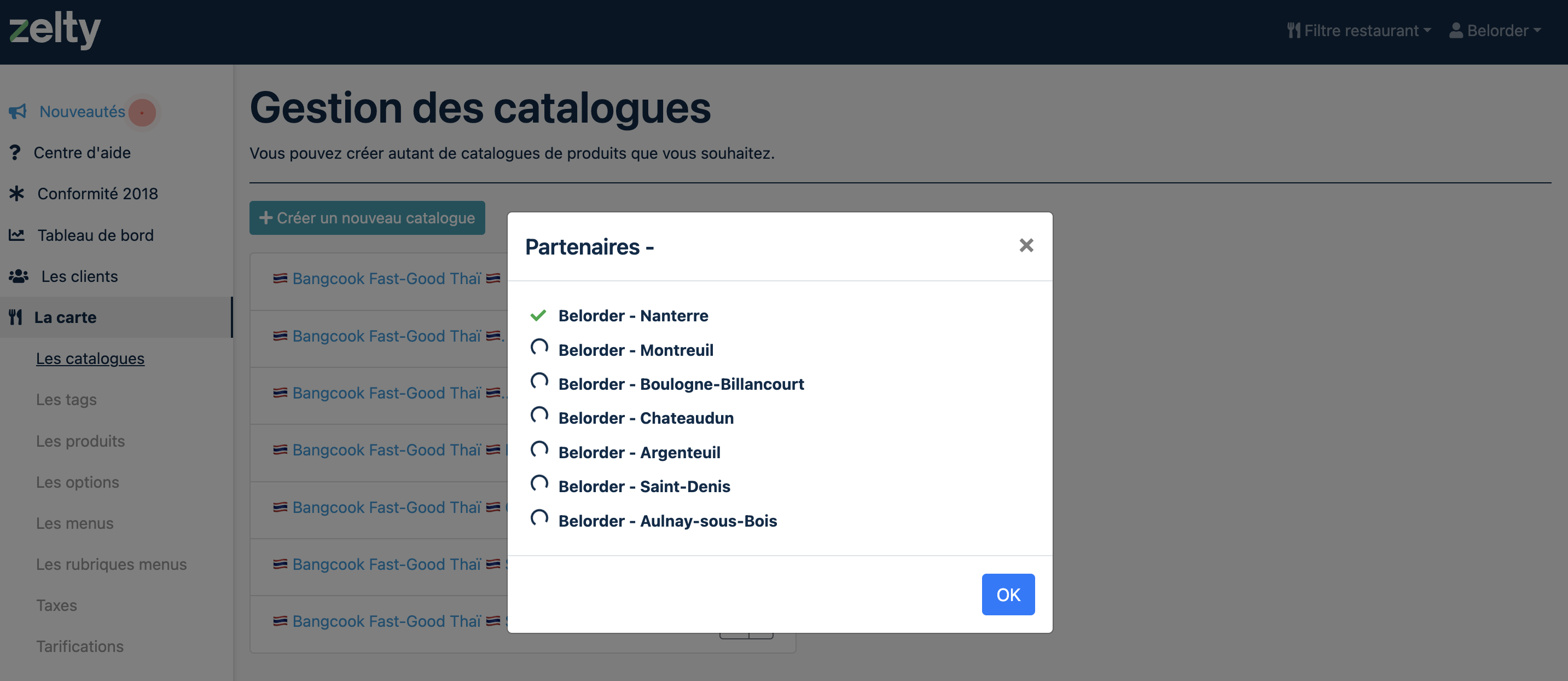Viewport: 1568px width, 681px height.
Task: Close the Partenaires dialog with the X
Action: [x=1026, y=245]
